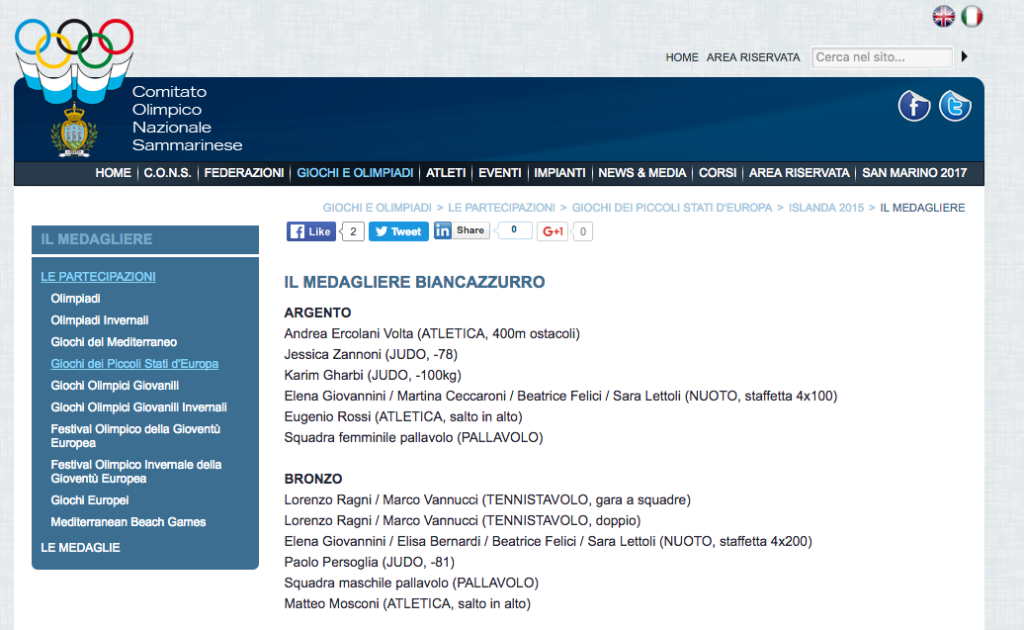Go to LE PARTECIPAZIONI breadcrumb
Viewport: 1024px width, 630px height.
[502, 208]
